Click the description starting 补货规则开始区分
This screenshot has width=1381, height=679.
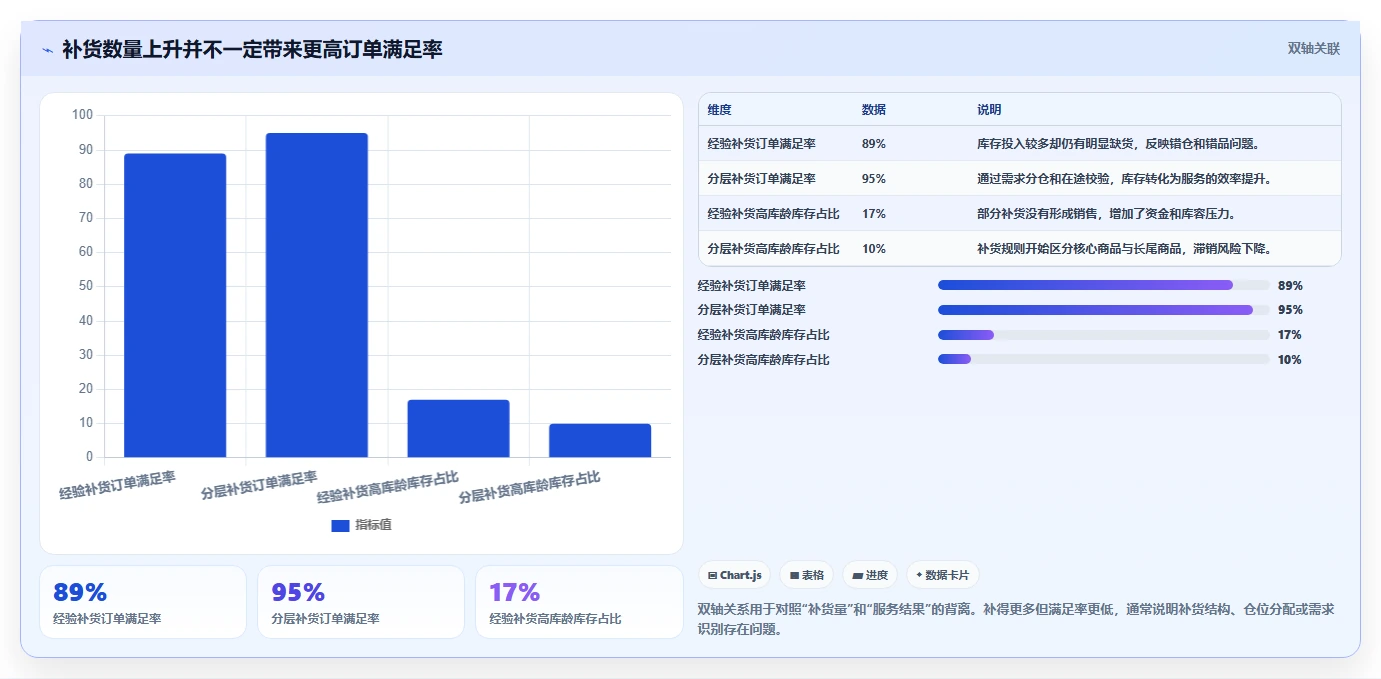coord(1124,249)
